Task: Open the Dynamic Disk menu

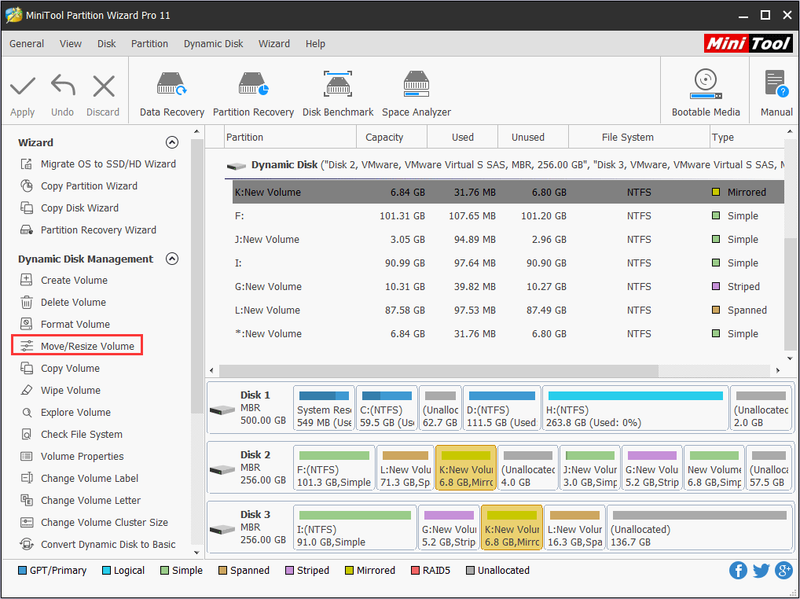Action: 213,44
